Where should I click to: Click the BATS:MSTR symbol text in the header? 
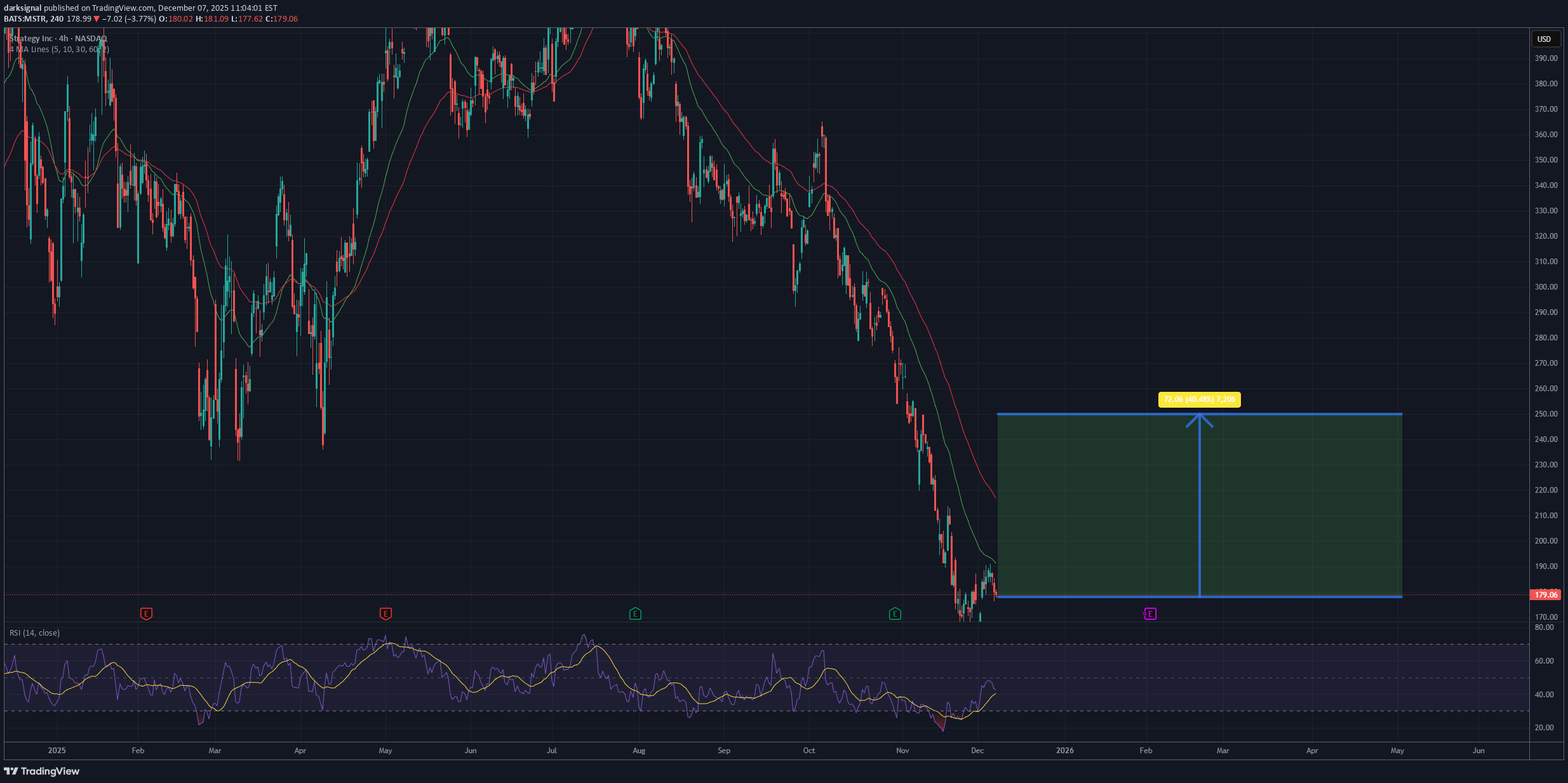pyautogui.click(x=25, y=19)
